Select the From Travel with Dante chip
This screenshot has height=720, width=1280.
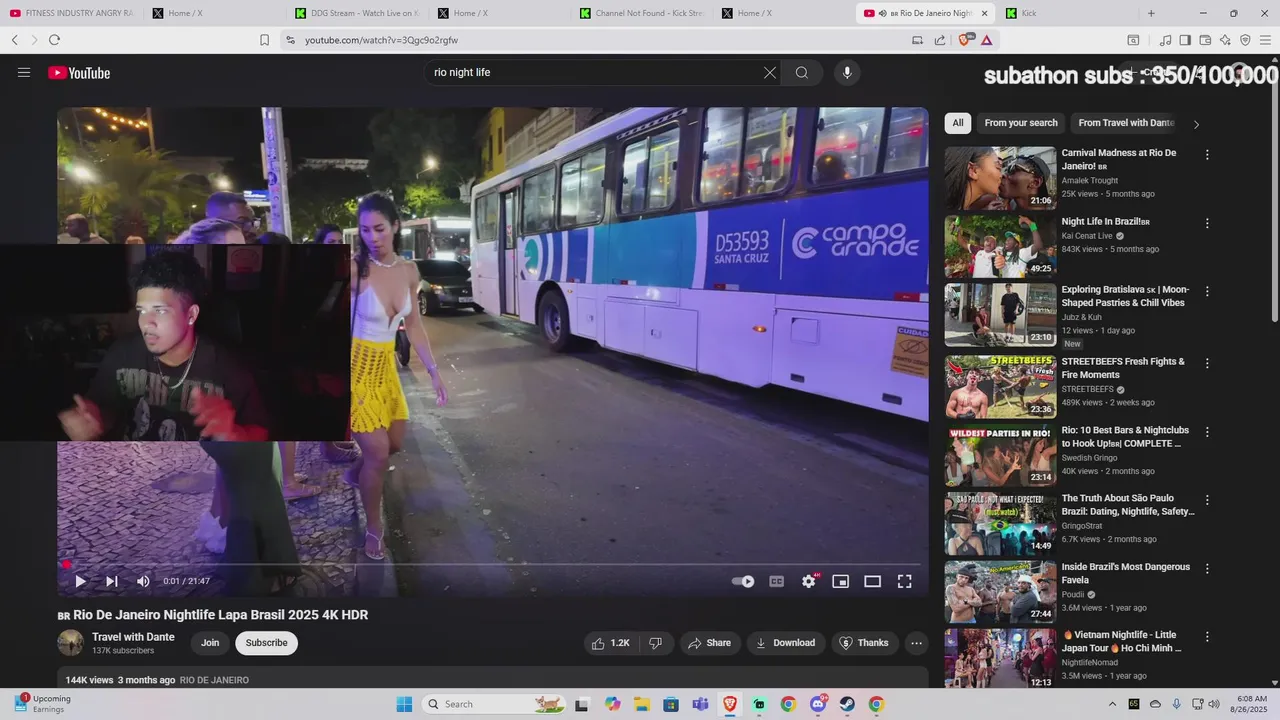click(1126, 123)
